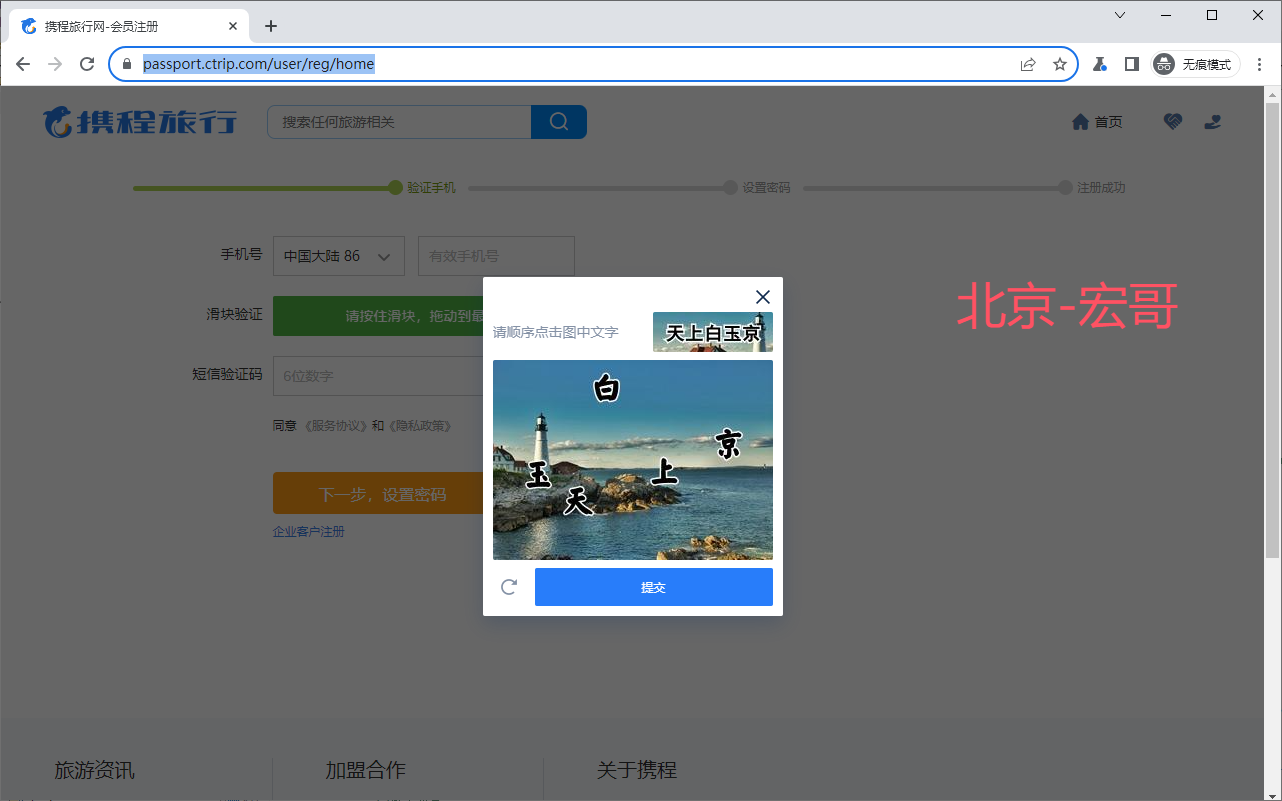Open the 中国大陆 86 country code dropdown
The image size is (1282, 801).
(338, 256)
